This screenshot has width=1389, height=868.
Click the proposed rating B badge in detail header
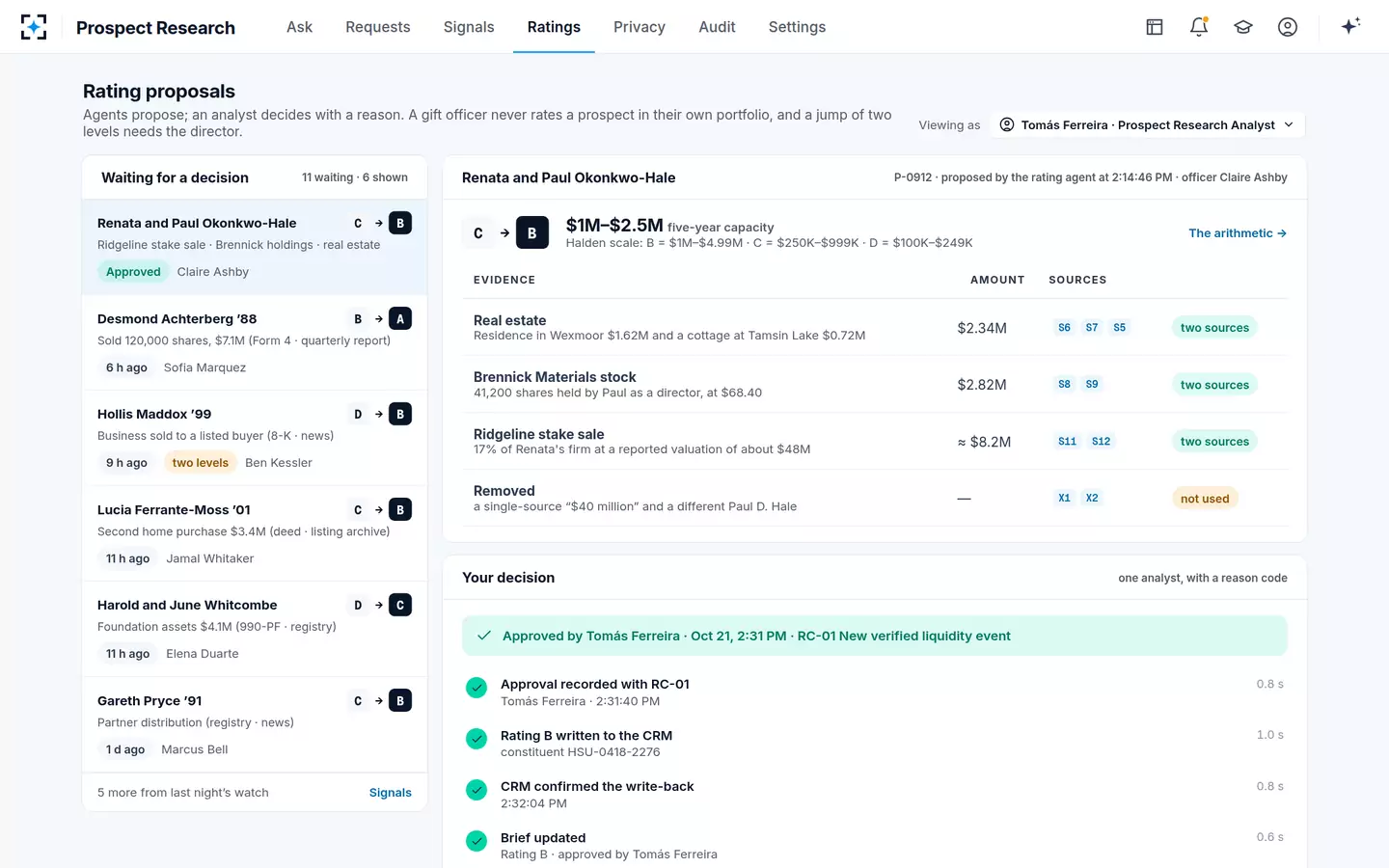[532, 233]
